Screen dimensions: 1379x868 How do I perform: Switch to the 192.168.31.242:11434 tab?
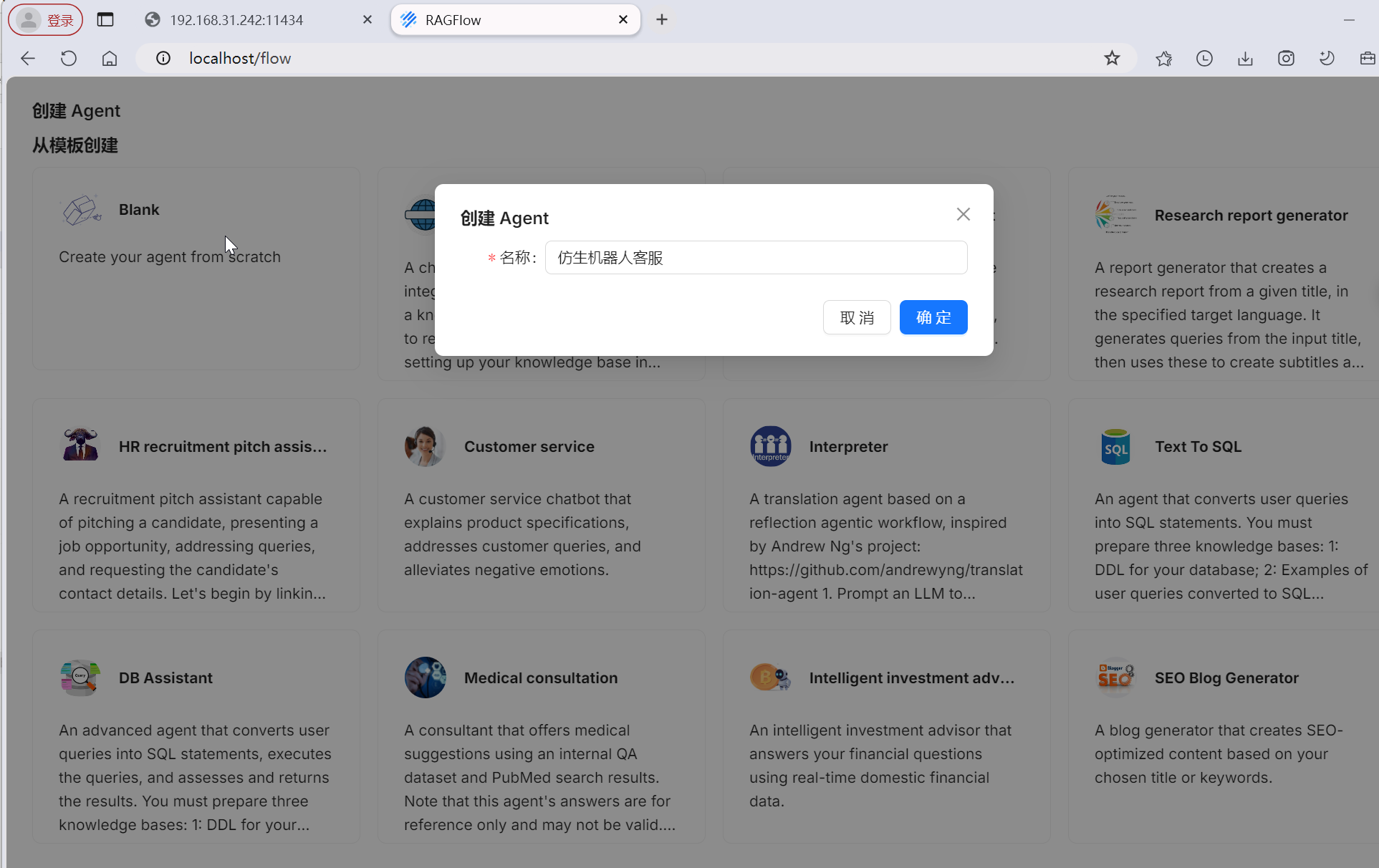[236, 20]
